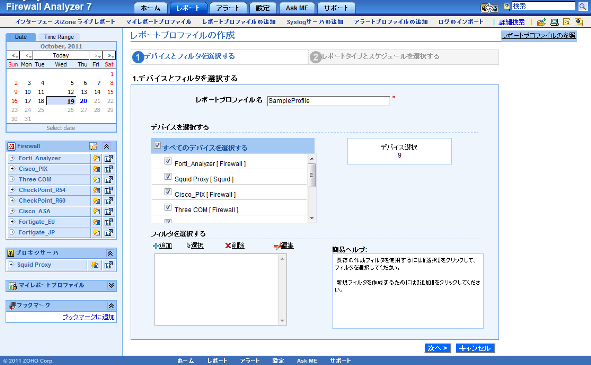Image resolution: width=591 pixels, height=365 pixels.
Task: Click the Add to bookmarks link
Action: click(x=88, y=317)
